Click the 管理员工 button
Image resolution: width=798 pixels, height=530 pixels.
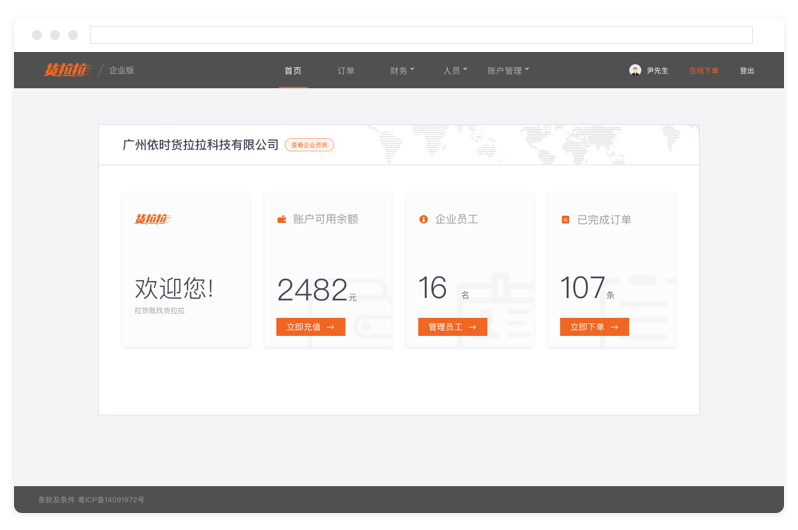(x=452, y=327)
